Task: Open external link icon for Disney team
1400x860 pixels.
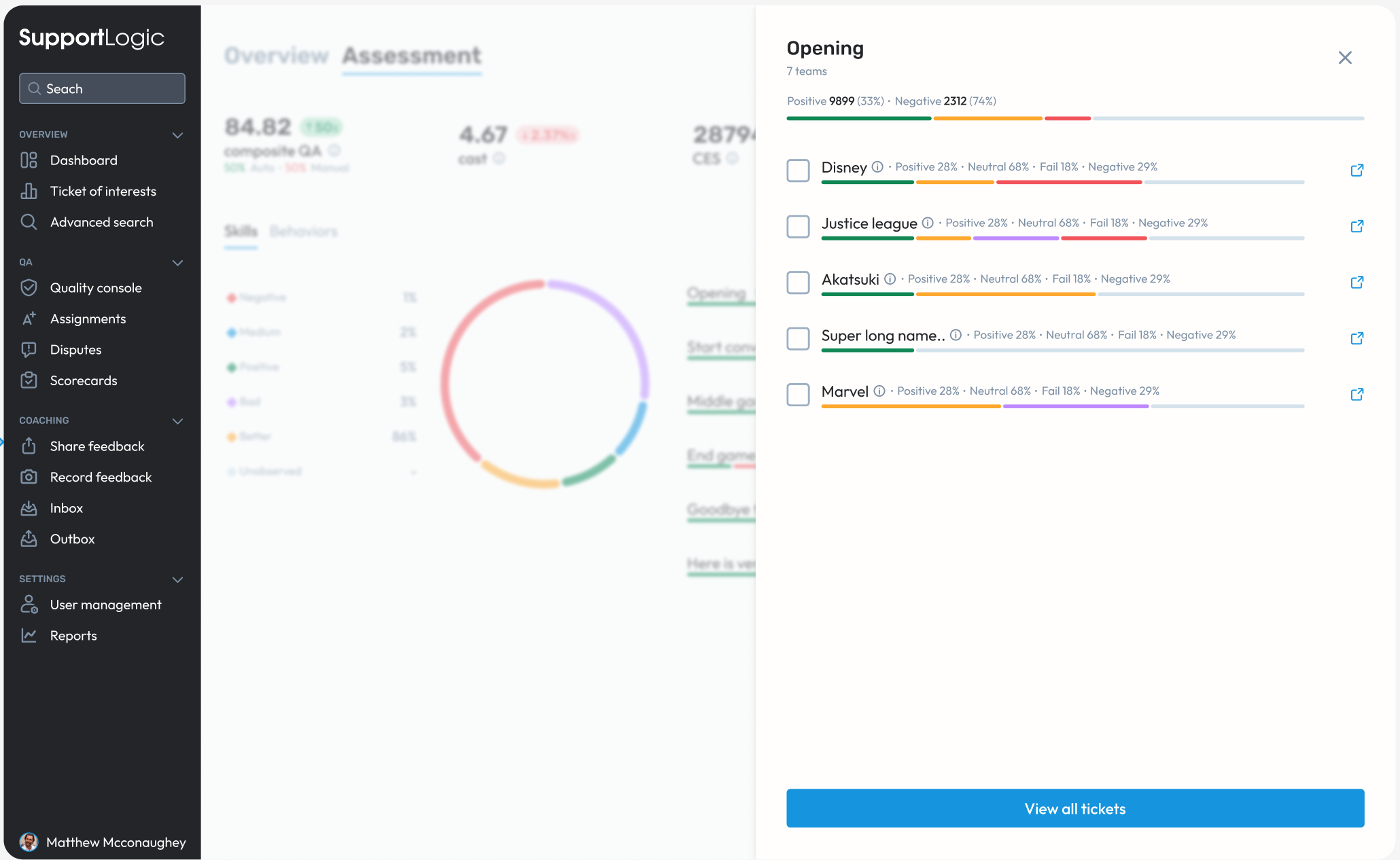Action: [1357, 171]
